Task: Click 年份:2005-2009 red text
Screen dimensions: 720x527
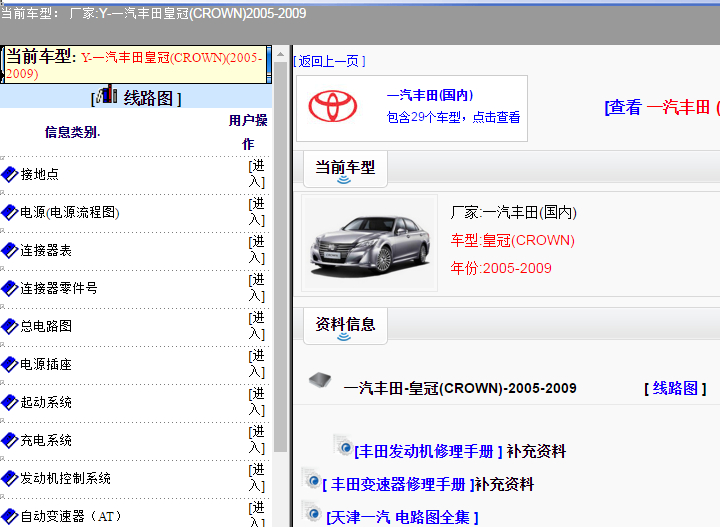Action: pyautogui.click(x=501, y=268)
